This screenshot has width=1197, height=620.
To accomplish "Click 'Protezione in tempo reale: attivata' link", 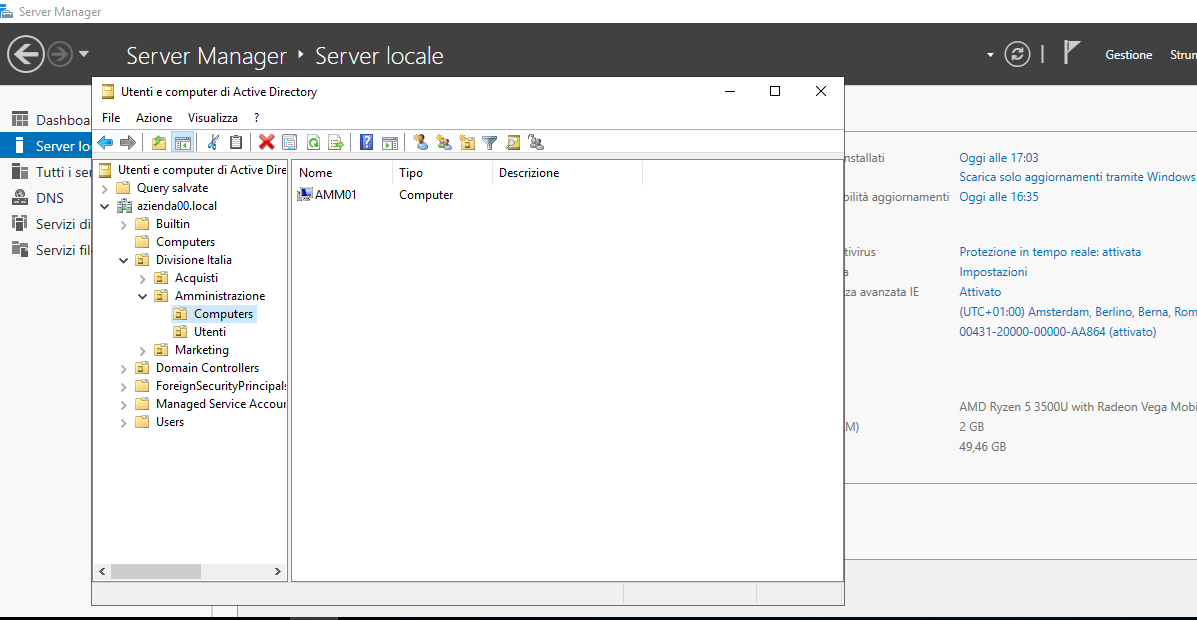I will pyautogui.click(x=1050, y=251).
